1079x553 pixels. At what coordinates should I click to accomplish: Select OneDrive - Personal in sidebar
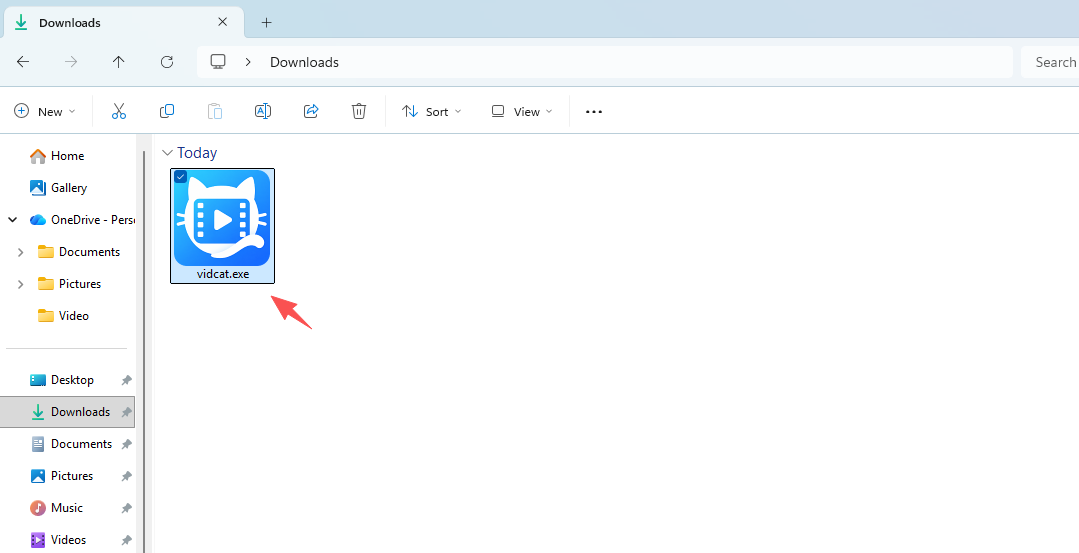coord(81,220)
